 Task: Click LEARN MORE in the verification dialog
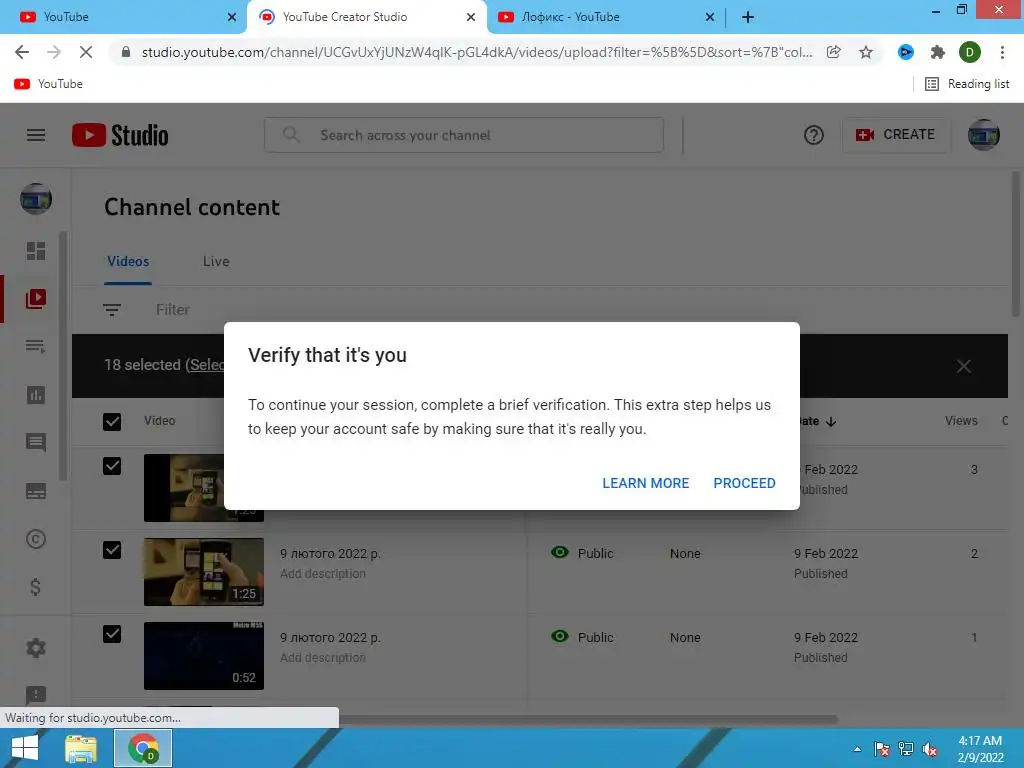(645, 483)
